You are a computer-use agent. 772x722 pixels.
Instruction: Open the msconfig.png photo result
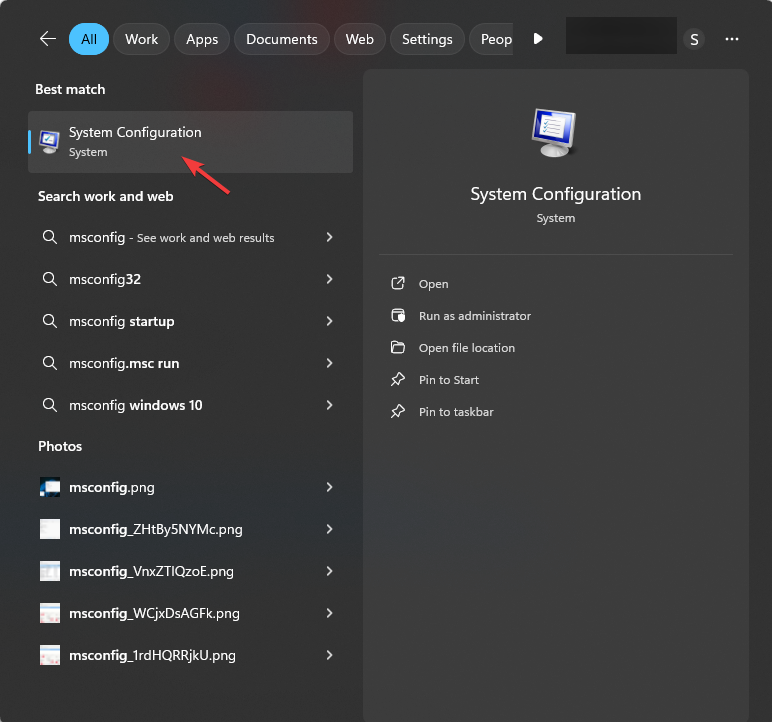pyautogui.click(x=191, y=487)
